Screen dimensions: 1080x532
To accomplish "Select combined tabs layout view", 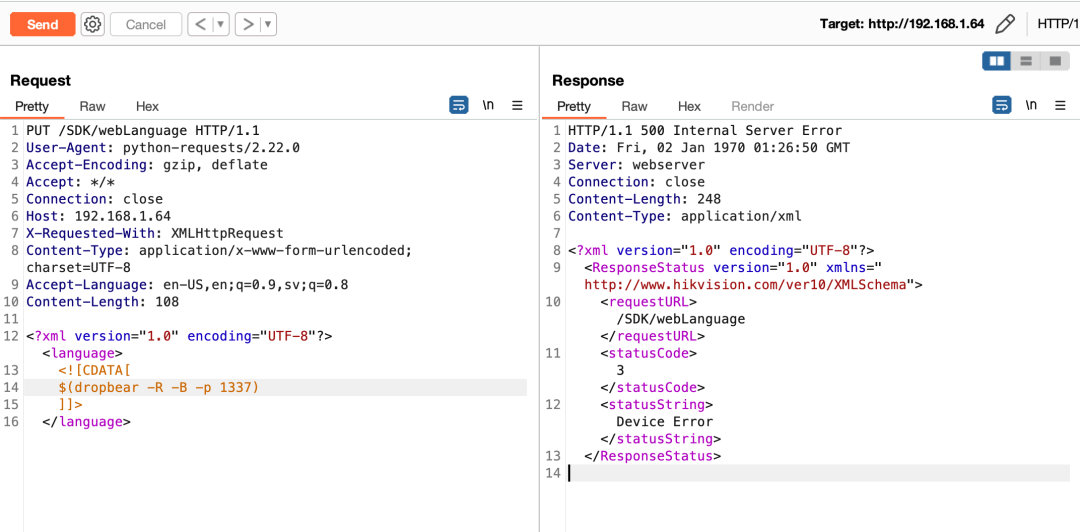I will (x=1055, y=61).
